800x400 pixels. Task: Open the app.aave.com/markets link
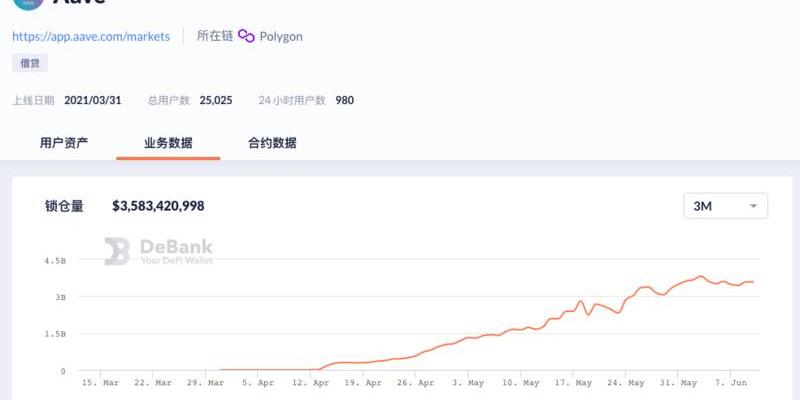[91, 36]
